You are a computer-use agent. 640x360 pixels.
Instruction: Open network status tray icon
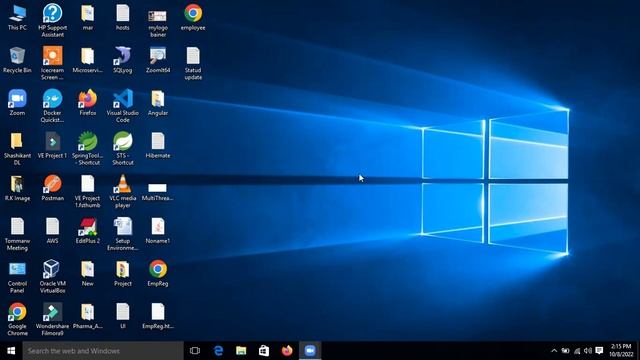[x=577, y=351]
